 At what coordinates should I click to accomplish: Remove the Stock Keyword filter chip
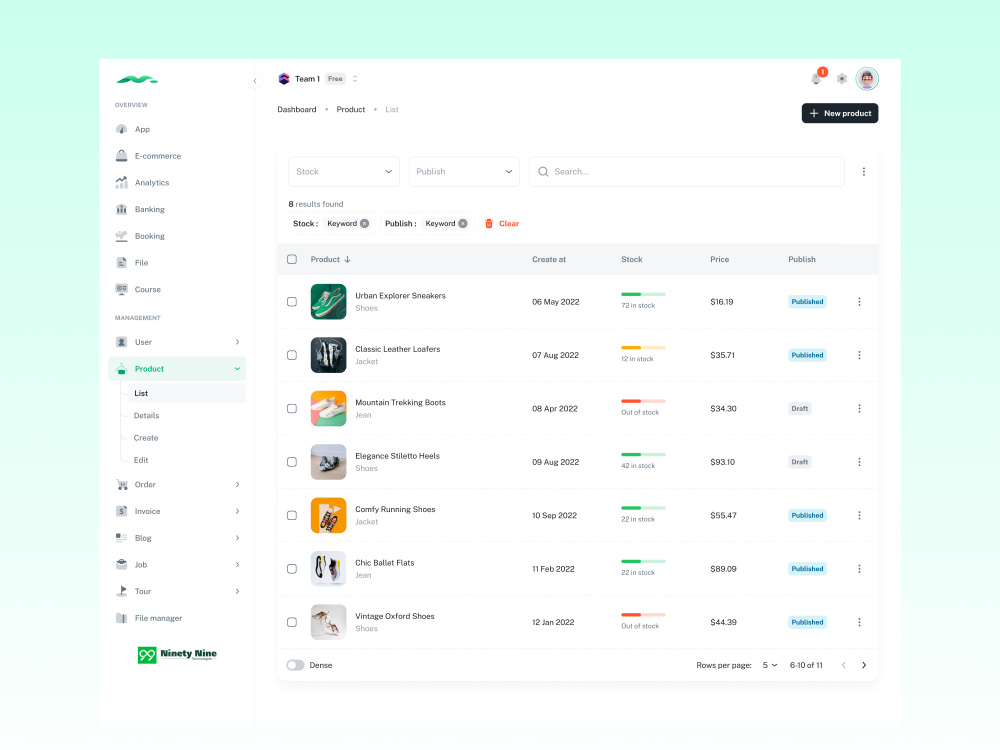(x=365, y=223)
